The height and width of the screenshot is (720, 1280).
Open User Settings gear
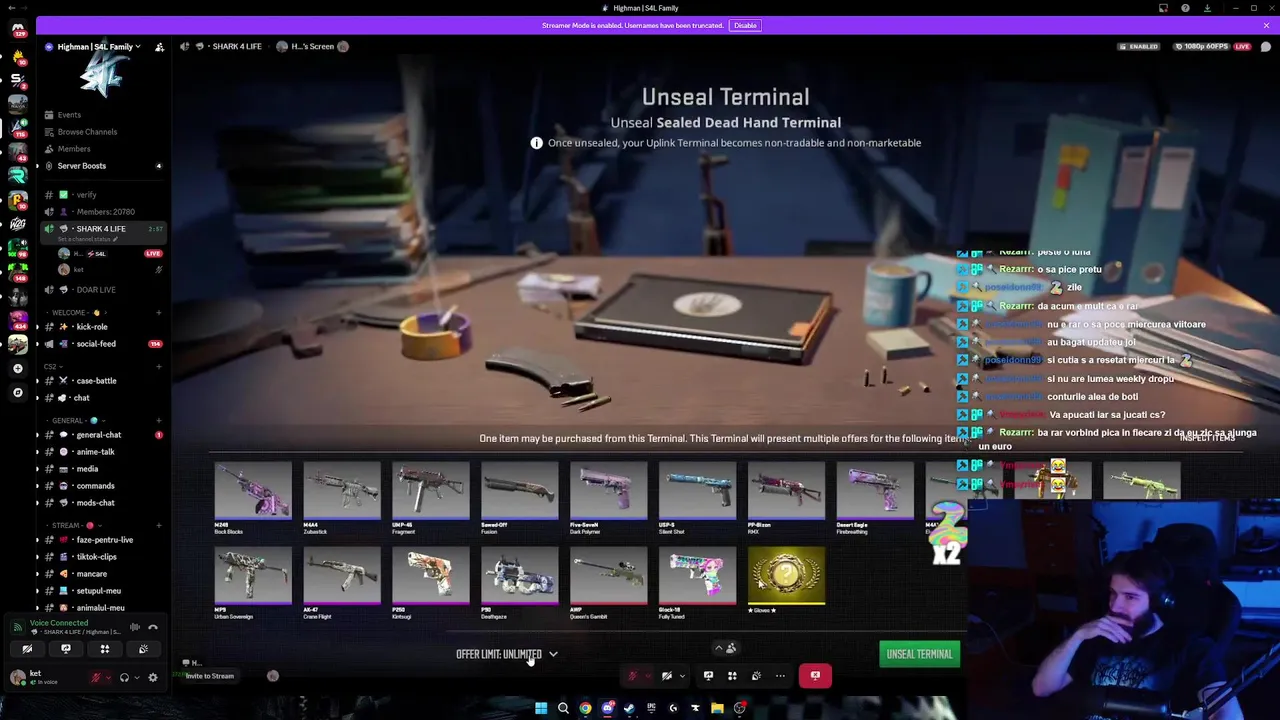point(153,678)
